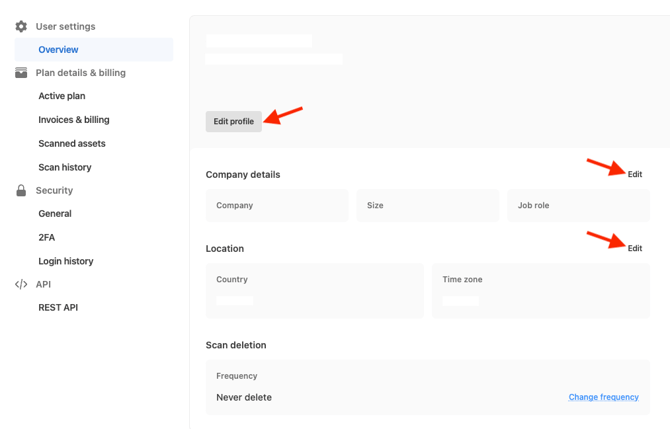Click the API code brackets icon
The image size is (670, 429).
pos(21,284)
